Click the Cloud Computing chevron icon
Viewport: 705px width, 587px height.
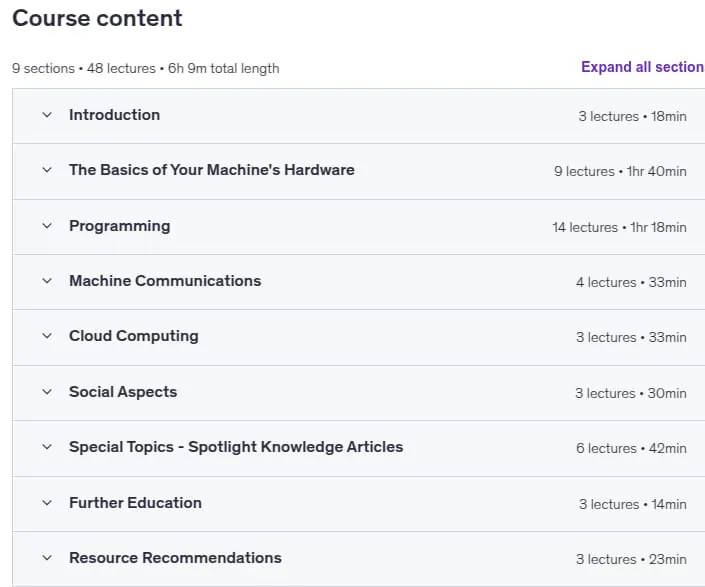click(x=47, y=336)
